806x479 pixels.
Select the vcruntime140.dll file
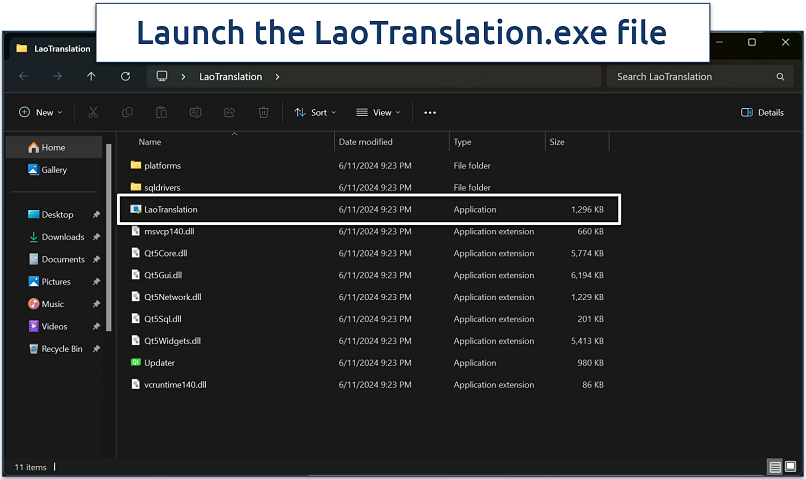pos(369,384)
